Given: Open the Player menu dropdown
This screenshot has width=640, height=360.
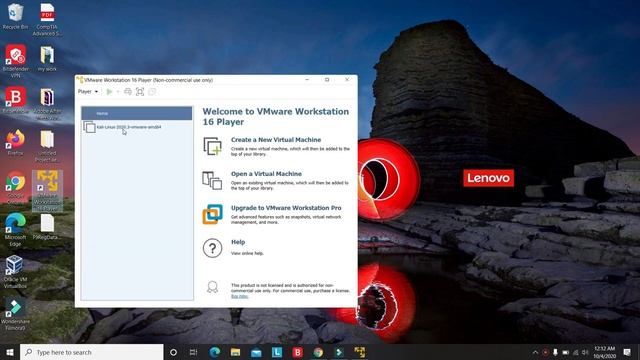Looking at the screenshot, I should click(x=88, y=92).
